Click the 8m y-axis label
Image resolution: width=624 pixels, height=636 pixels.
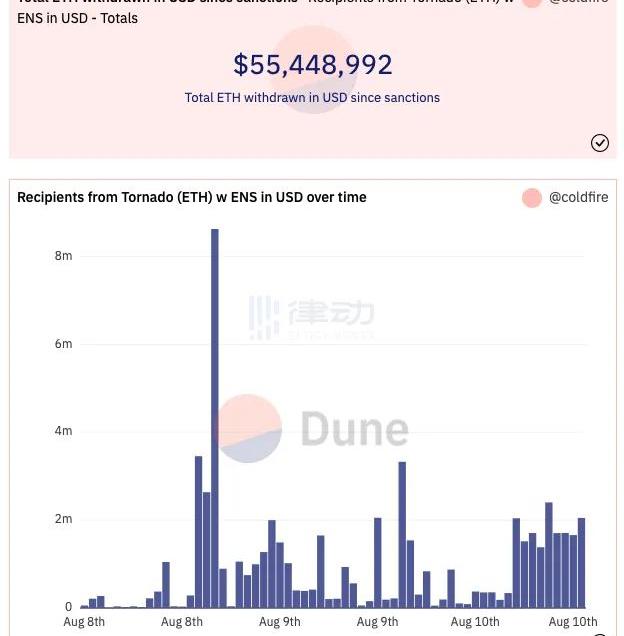coord(63,256)
